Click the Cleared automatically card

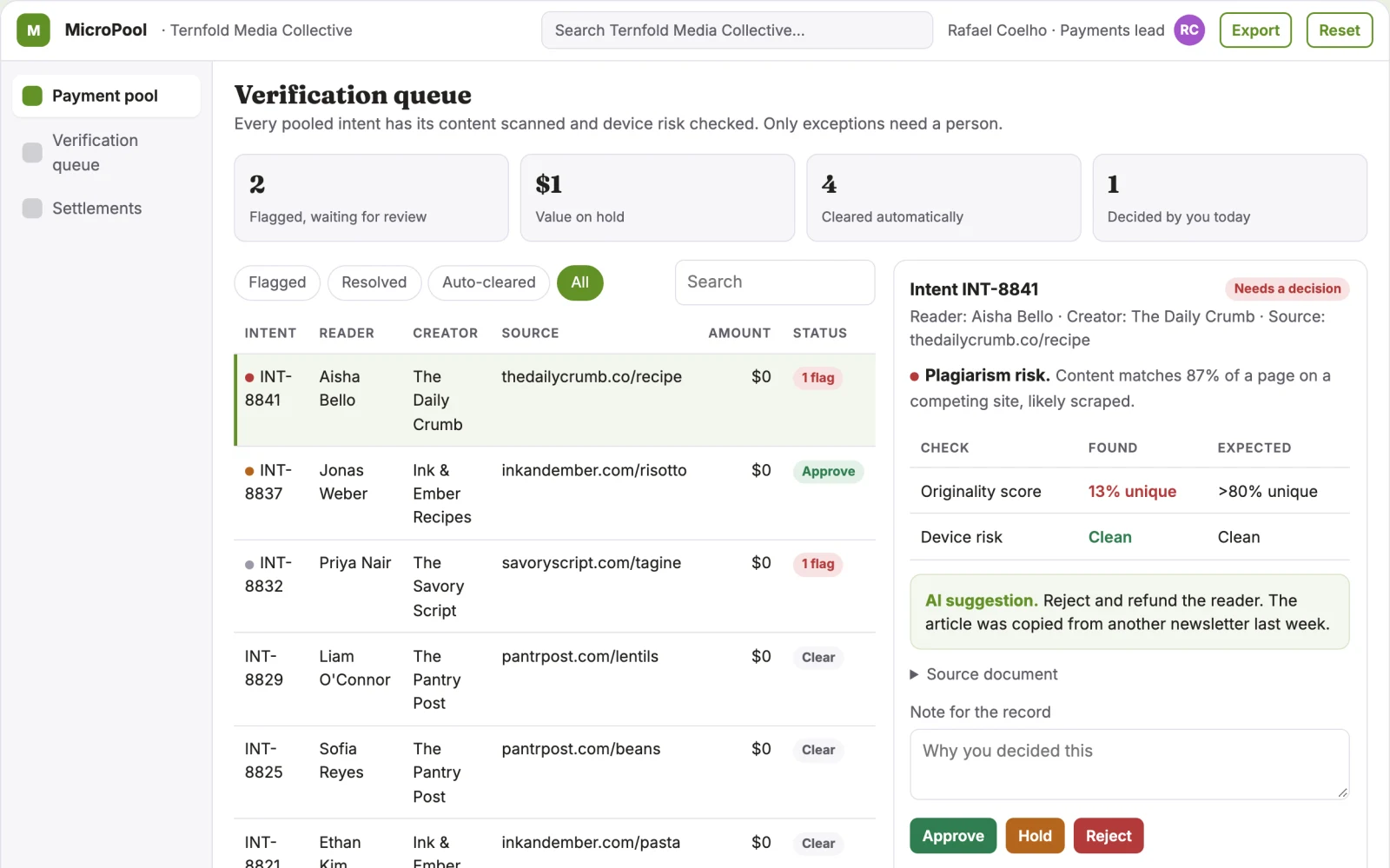point(943,198)
